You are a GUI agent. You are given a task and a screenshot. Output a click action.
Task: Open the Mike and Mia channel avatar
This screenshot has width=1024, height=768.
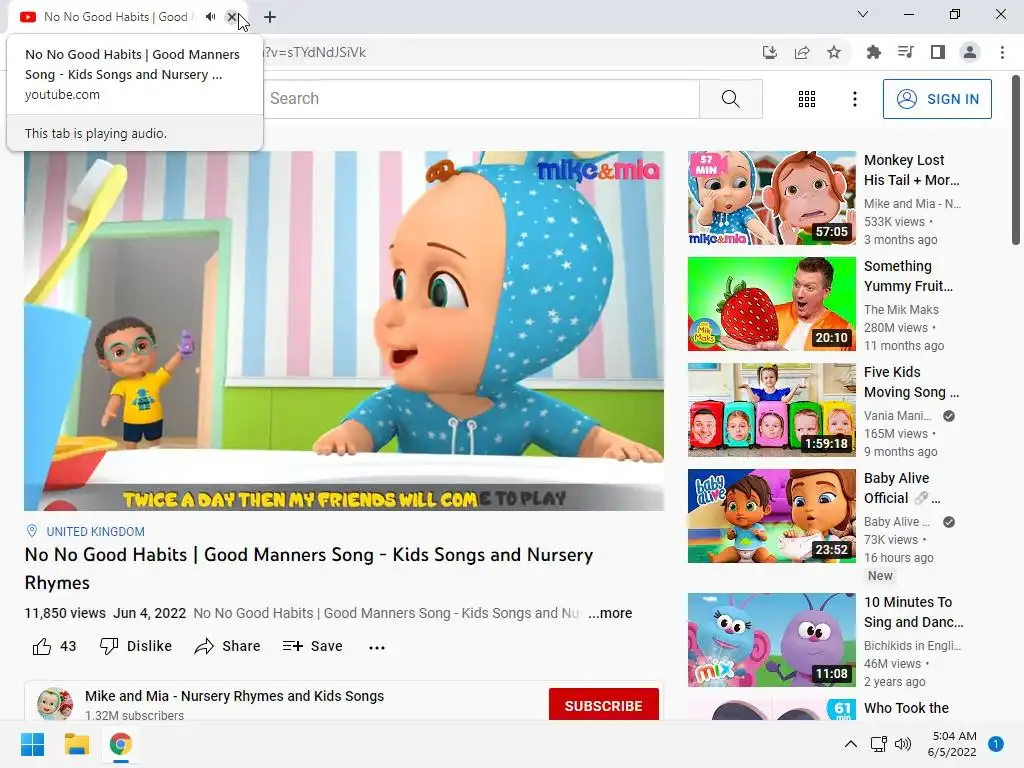click(55, 704)
